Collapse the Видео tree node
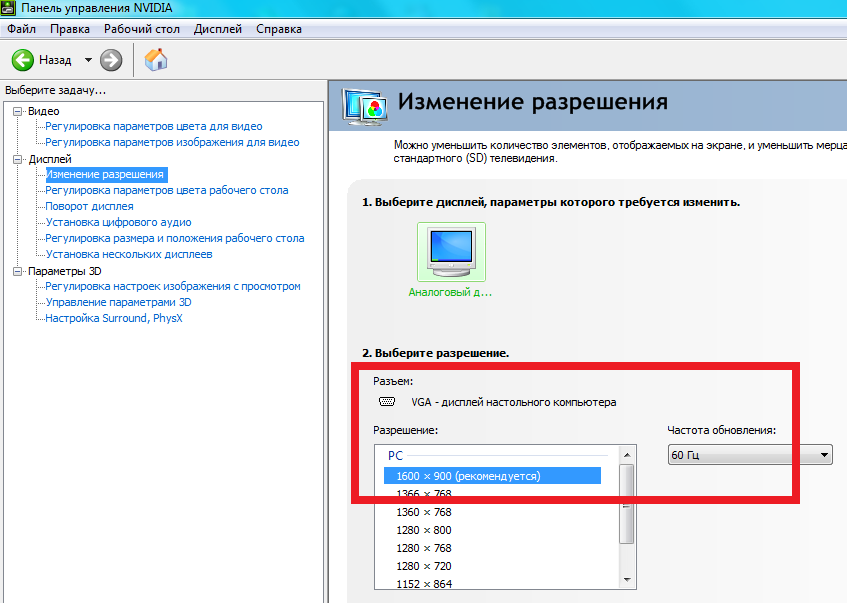847x603 pixels. pos(18,111)
